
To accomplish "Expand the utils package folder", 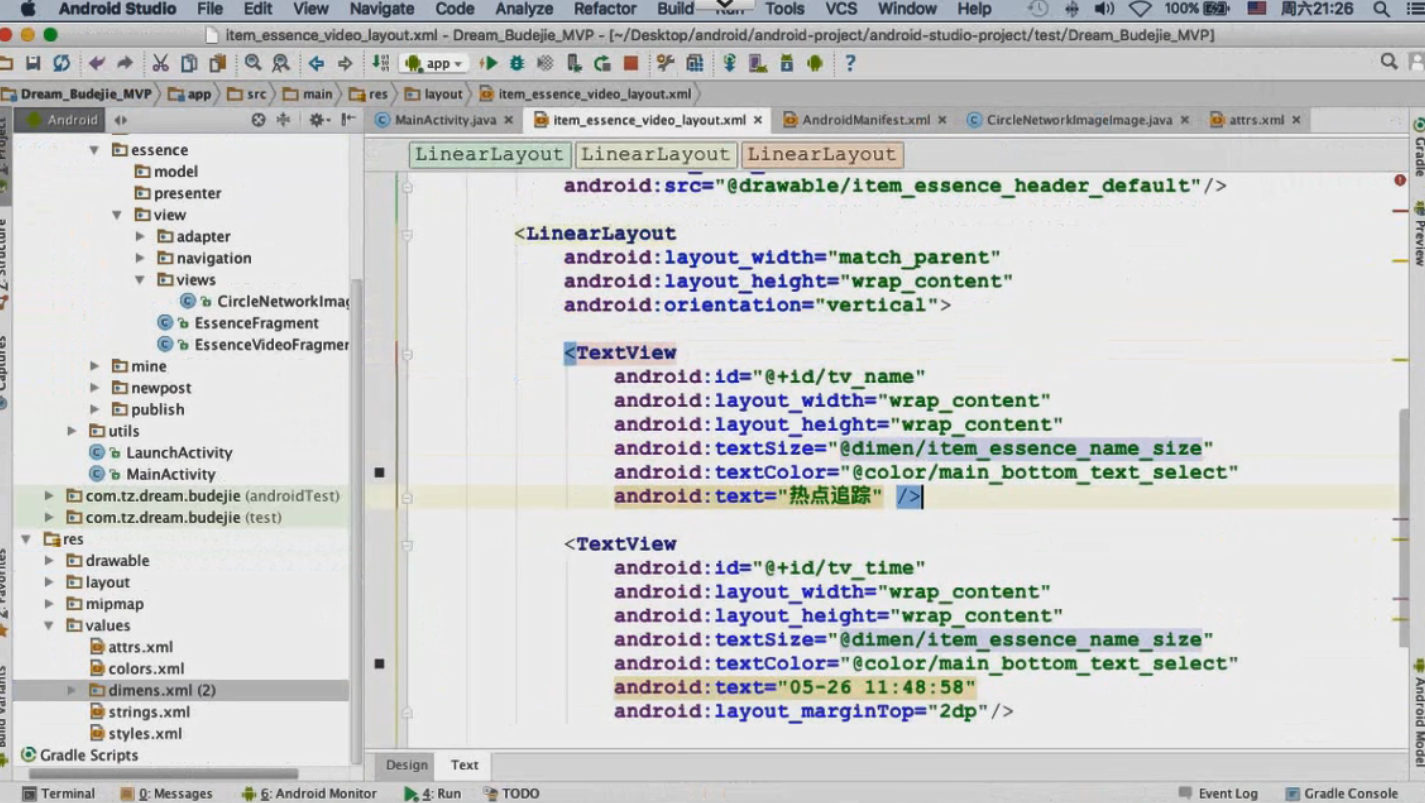I will point(72,431).
